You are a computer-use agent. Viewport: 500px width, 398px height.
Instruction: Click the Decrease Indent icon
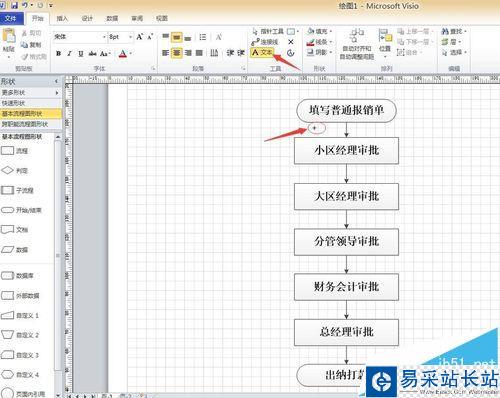tap(230, 53)
